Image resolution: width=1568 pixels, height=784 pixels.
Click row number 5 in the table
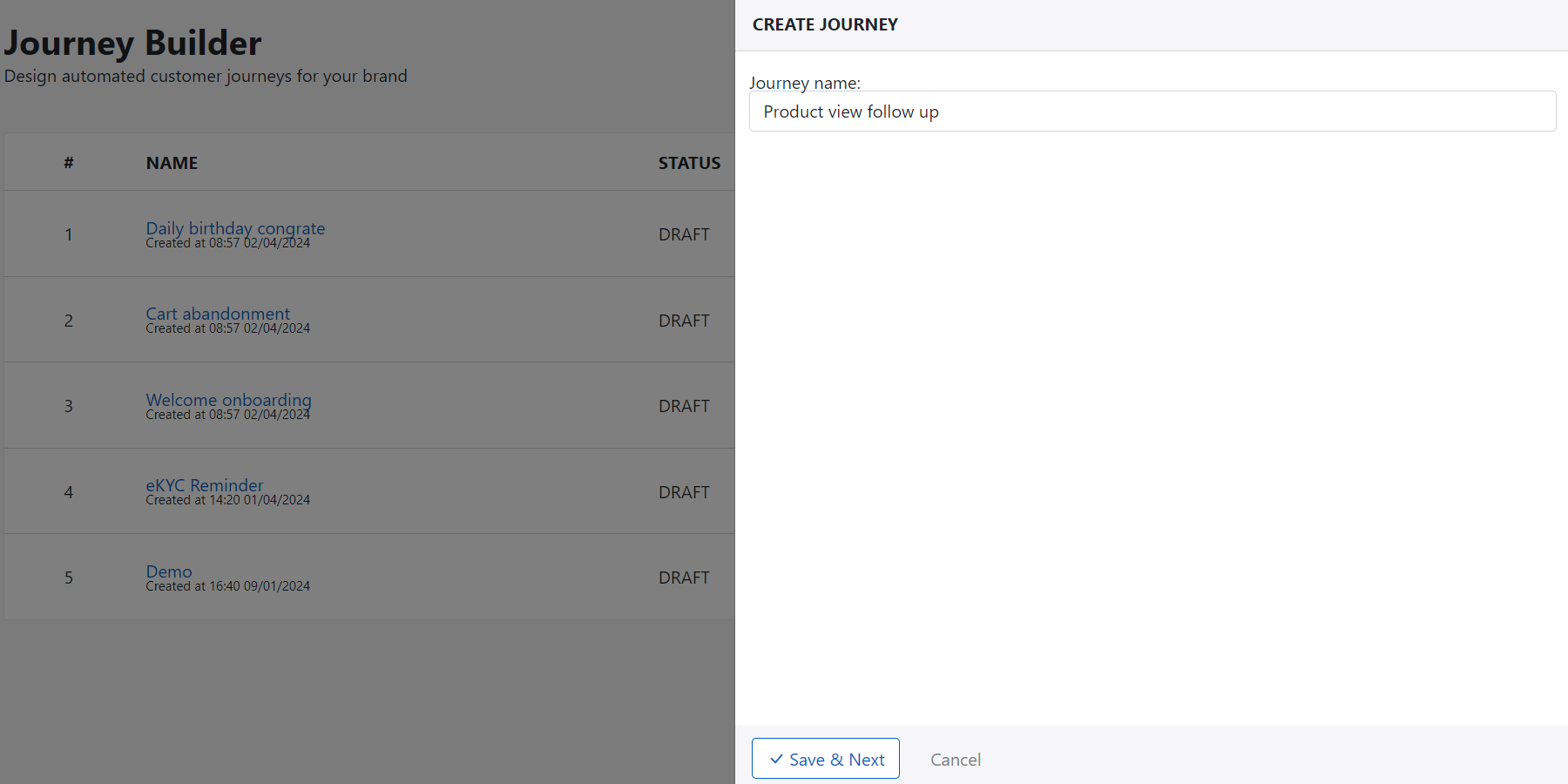pos(69,578)
